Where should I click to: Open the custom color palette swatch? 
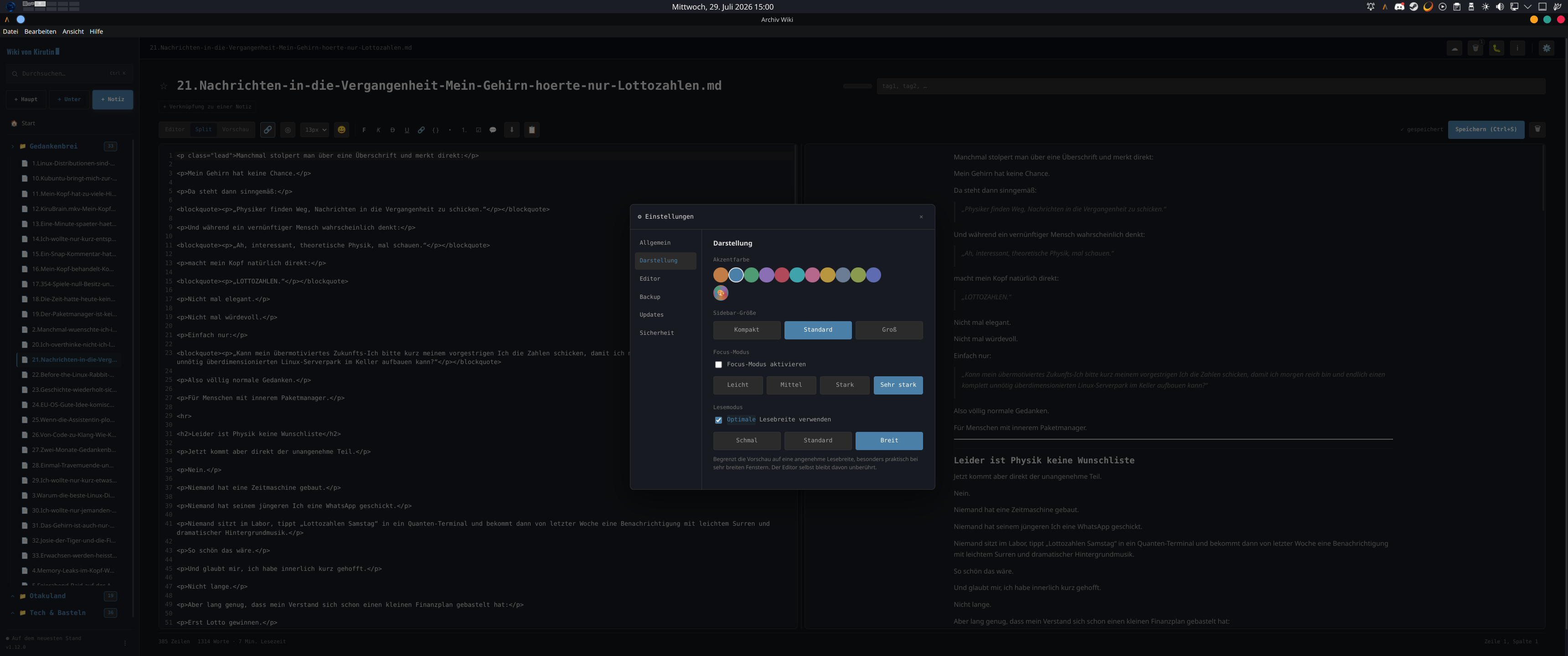click(721, 294)
